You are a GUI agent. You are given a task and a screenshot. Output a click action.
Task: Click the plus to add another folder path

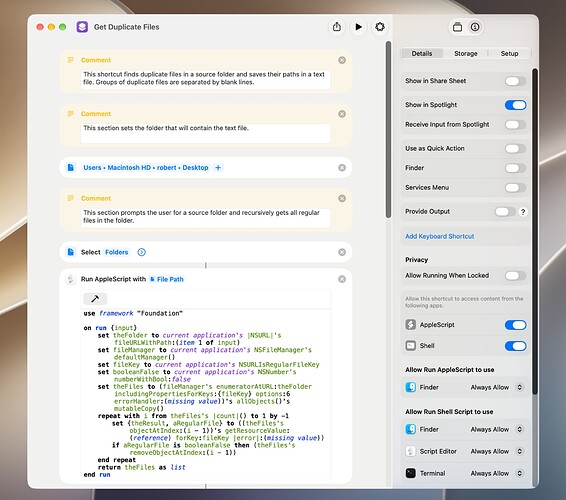pyautogui.click(x=218, y=168)
